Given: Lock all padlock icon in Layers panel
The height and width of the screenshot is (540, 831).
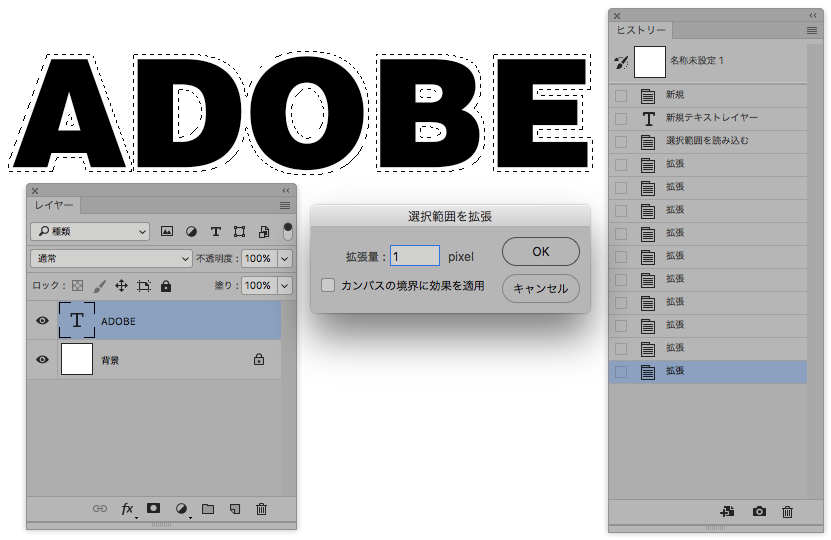Looking at the screenshot, I should pos(166,286).
